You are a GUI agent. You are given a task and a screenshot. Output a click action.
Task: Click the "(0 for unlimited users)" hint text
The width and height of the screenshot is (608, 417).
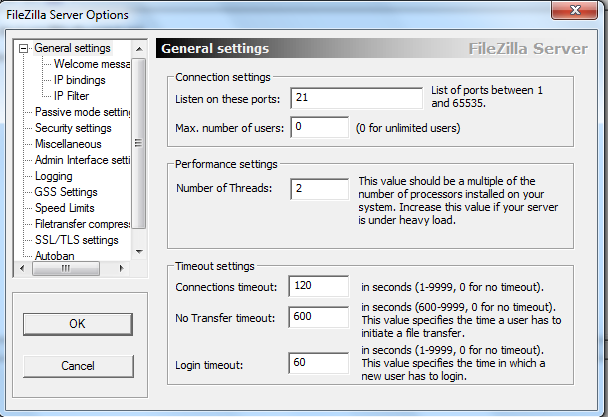[x=408, y=128]
